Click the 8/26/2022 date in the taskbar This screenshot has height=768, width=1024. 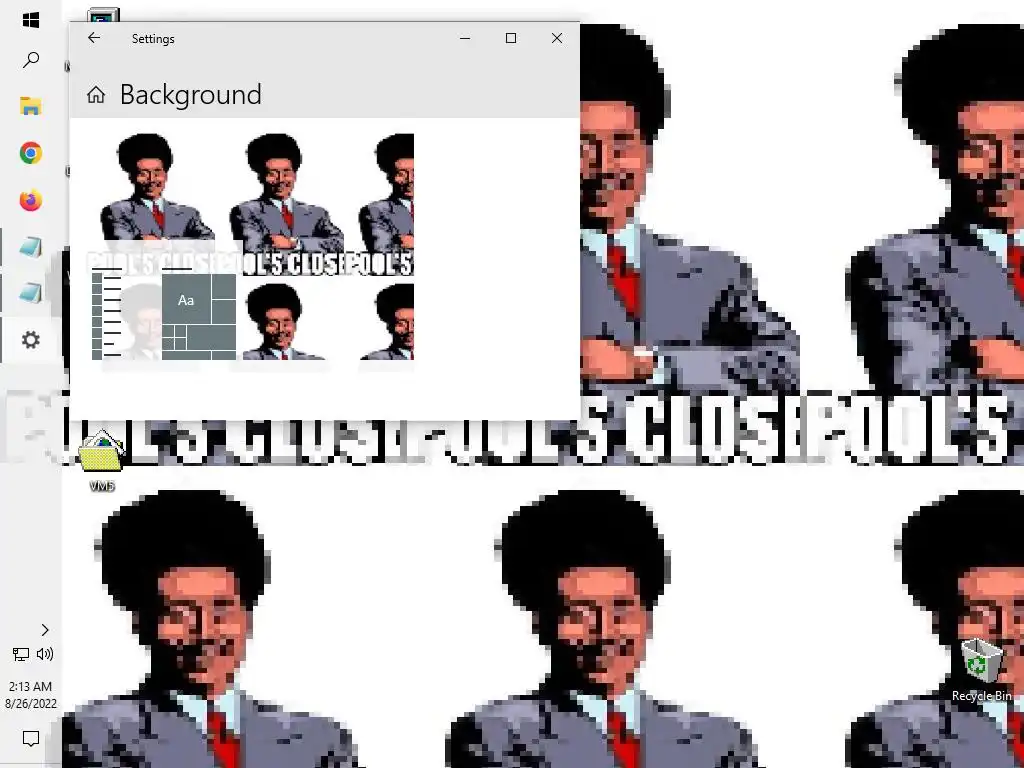pos(31,704)
